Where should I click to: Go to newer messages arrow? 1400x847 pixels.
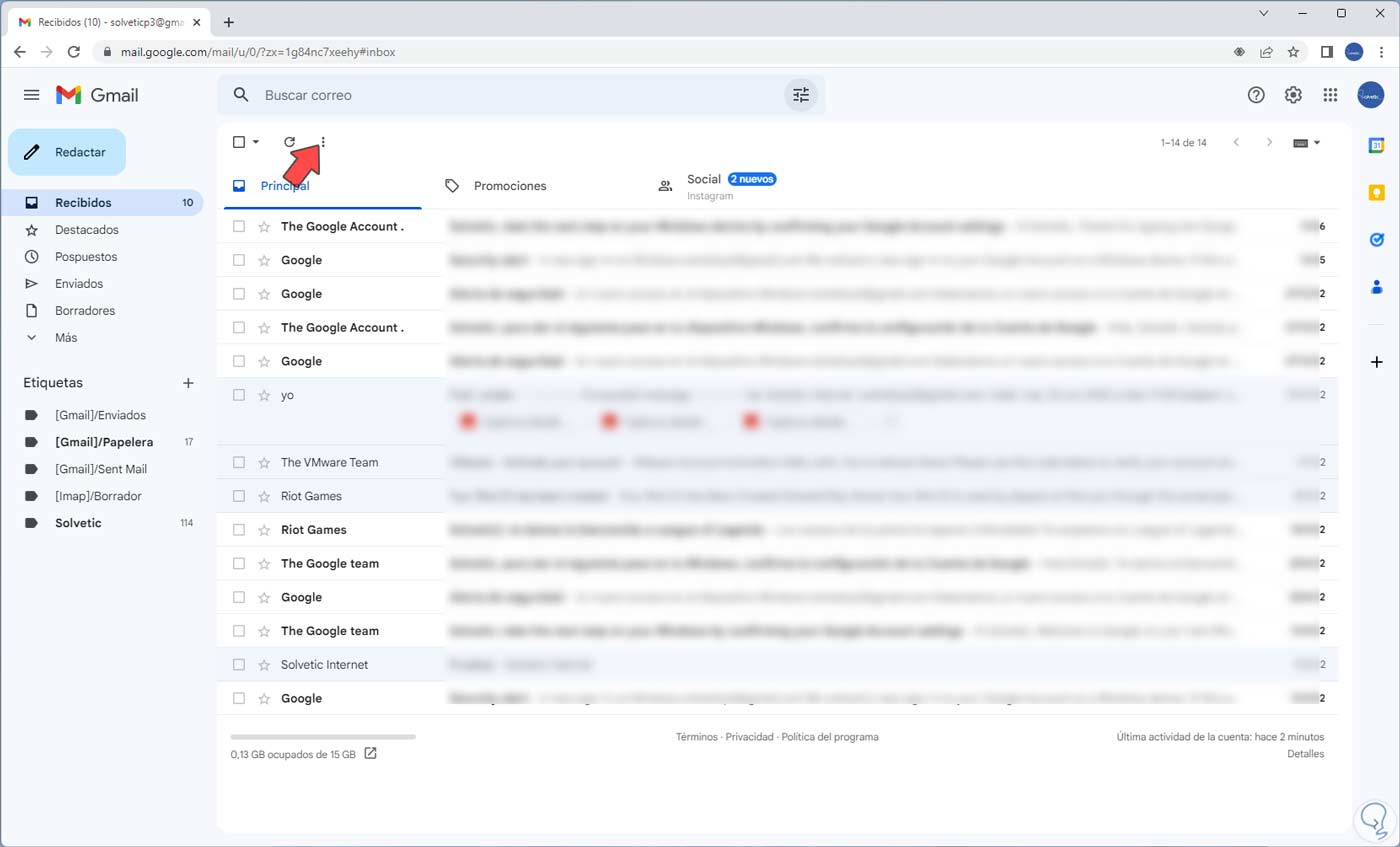click(x=1236, y=142)
